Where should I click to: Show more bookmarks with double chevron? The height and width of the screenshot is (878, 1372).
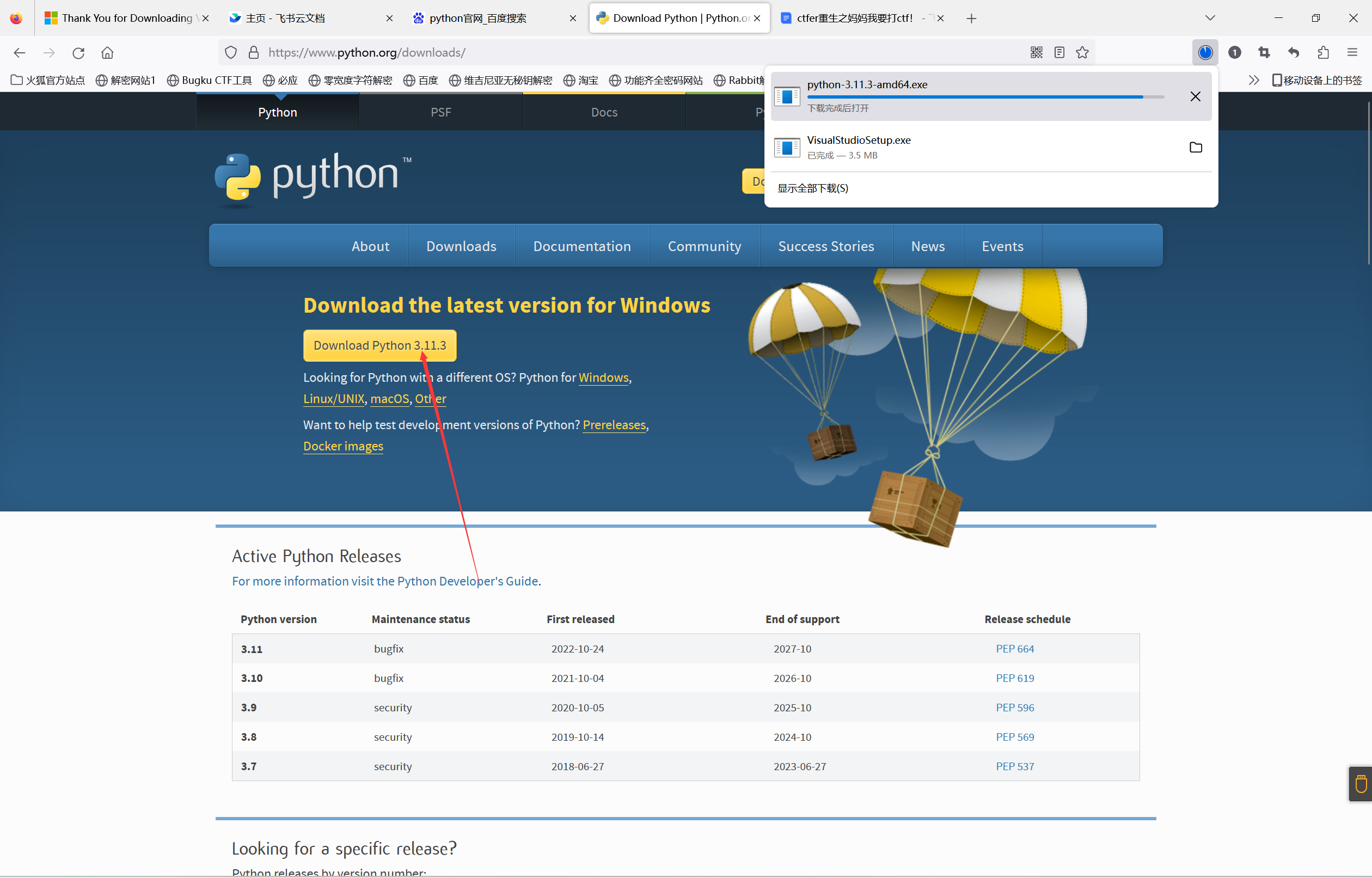tap(1253, 80)
